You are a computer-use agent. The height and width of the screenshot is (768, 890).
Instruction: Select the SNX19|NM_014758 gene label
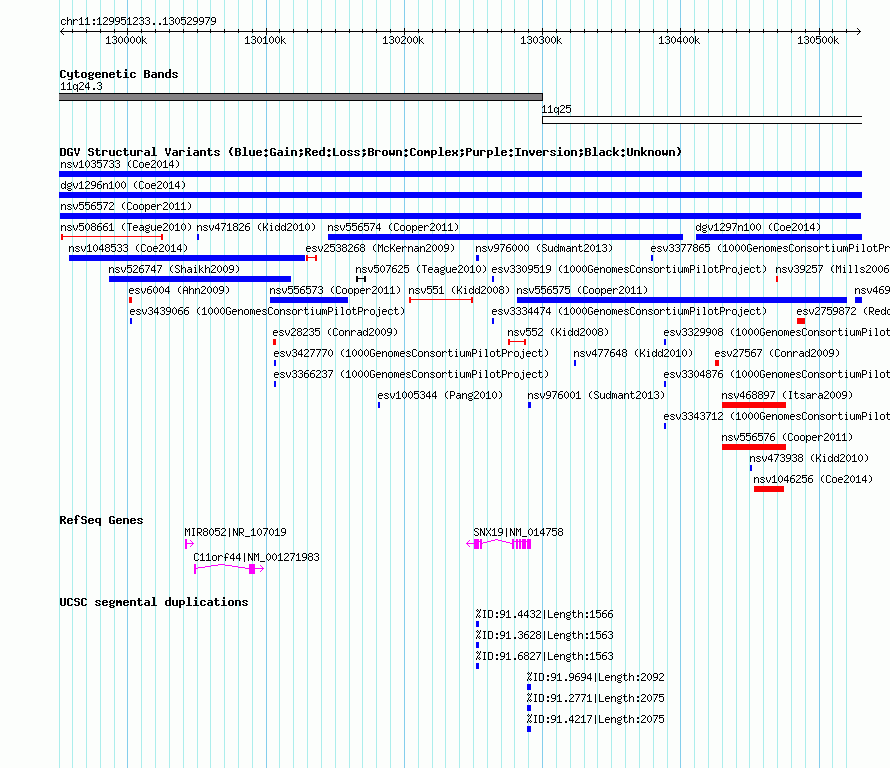click(x=518, y=532)
